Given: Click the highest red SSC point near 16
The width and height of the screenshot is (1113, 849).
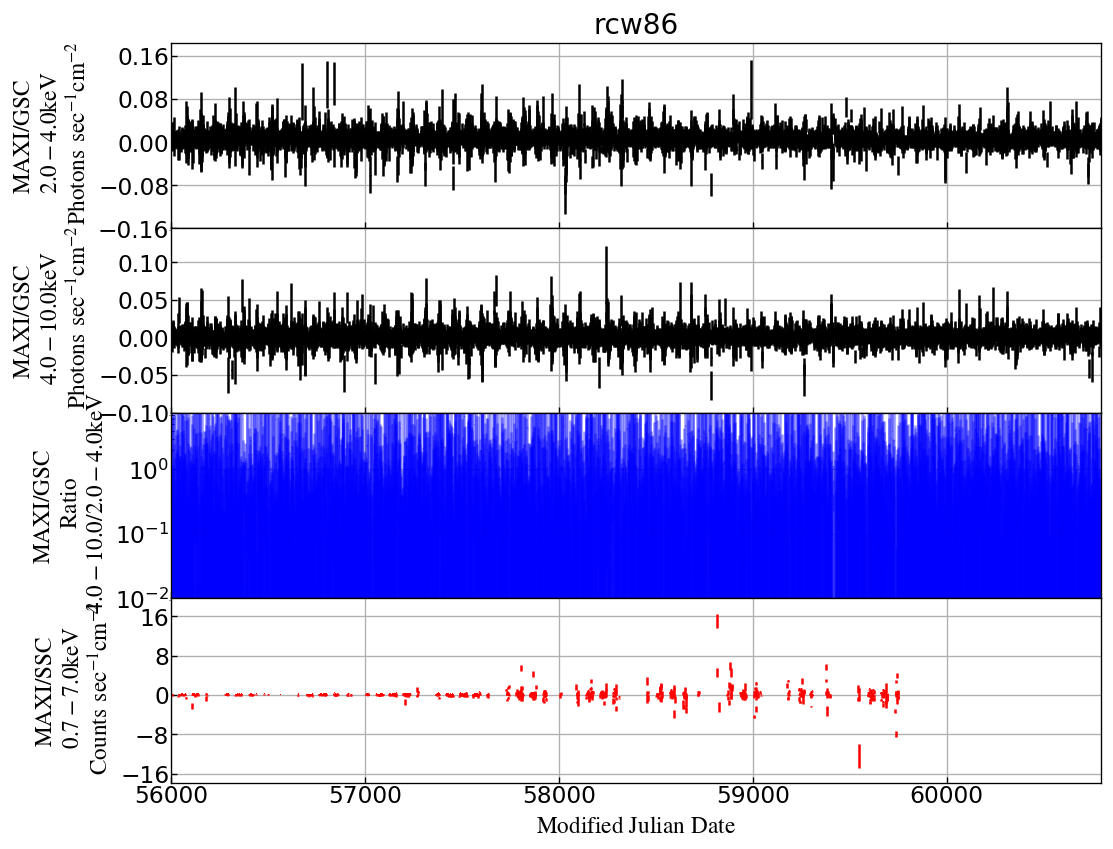Looking at the screenshot, I should (718, 621).
